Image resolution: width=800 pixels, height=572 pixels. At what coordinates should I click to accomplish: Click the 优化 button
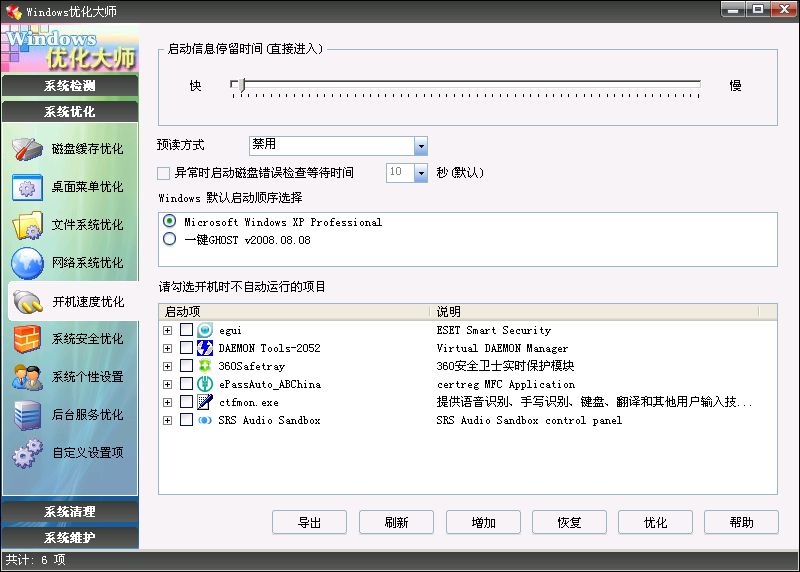point(655,523)
